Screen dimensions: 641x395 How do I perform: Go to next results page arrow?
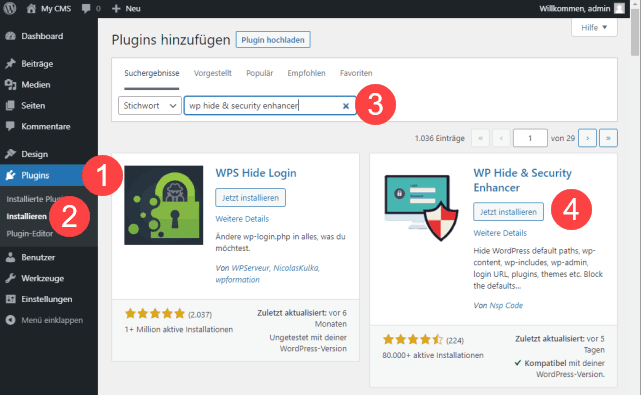click(587, 138)
